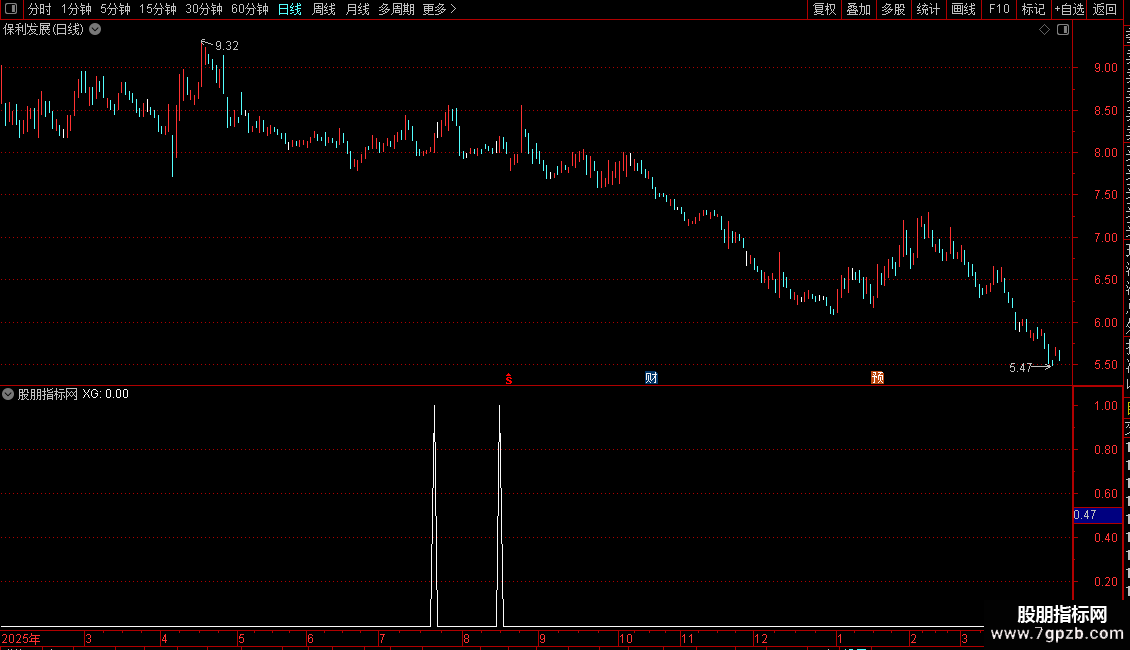This screenshot has height=650, width=1130.
Task: Click the blue 财 financial report marker
Action: pos(651,378)
